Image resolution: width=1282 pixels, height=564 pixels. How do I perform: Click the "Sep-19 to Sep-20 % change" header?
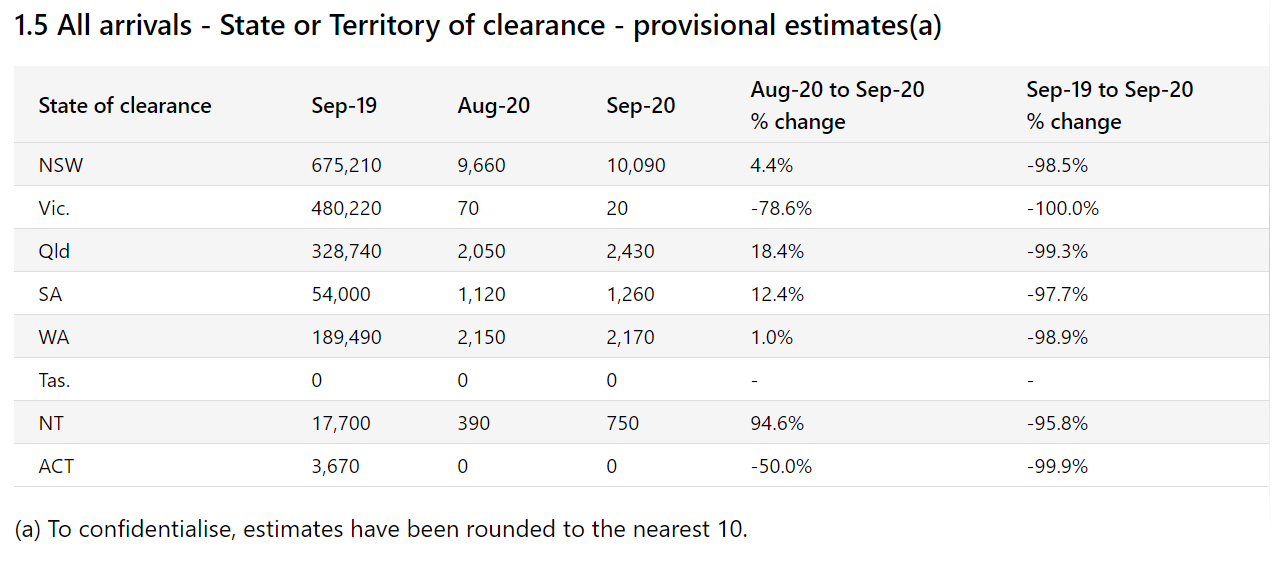click(1109, 105)
